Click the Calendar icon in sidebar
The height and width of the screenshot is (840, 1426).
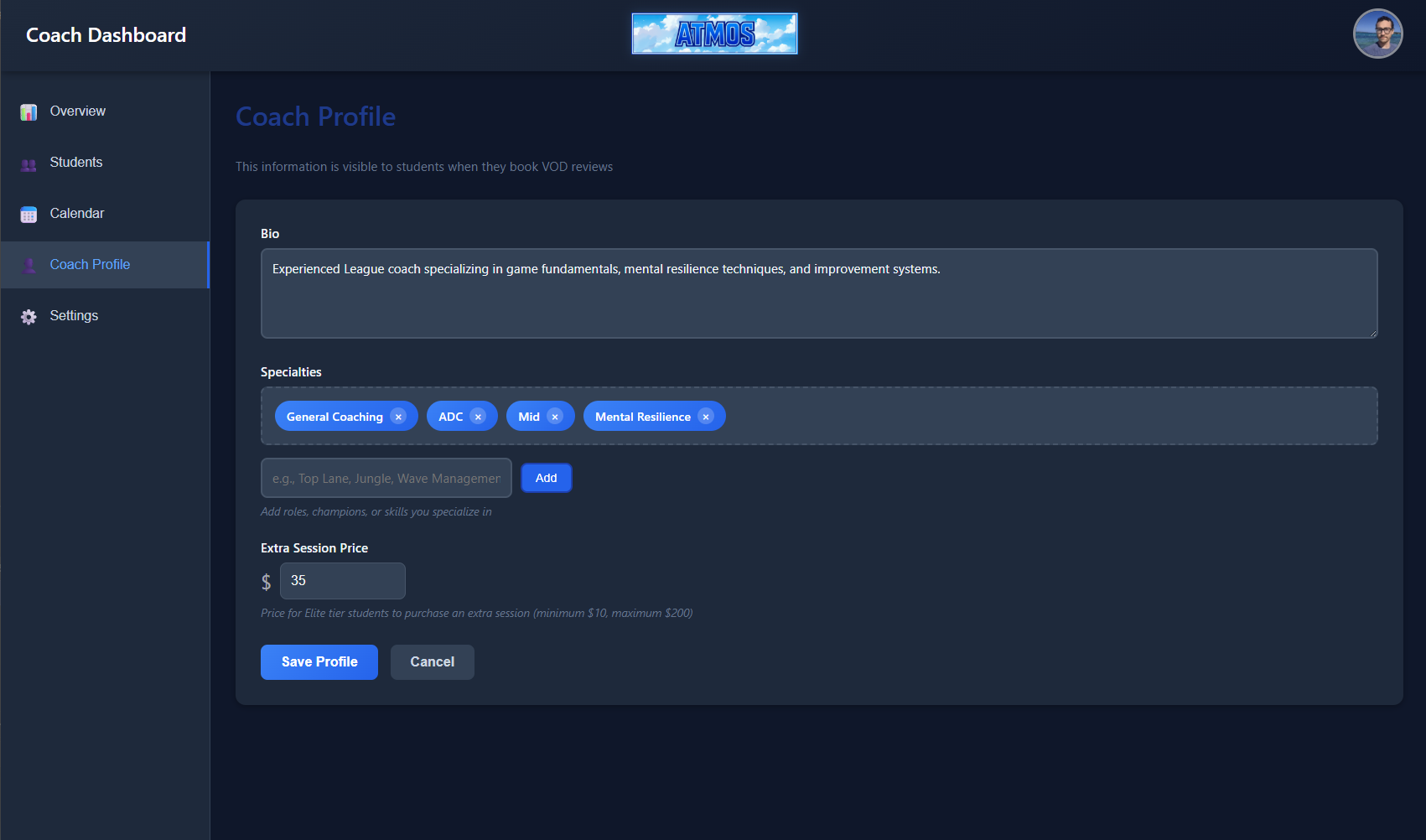[29, 215]
